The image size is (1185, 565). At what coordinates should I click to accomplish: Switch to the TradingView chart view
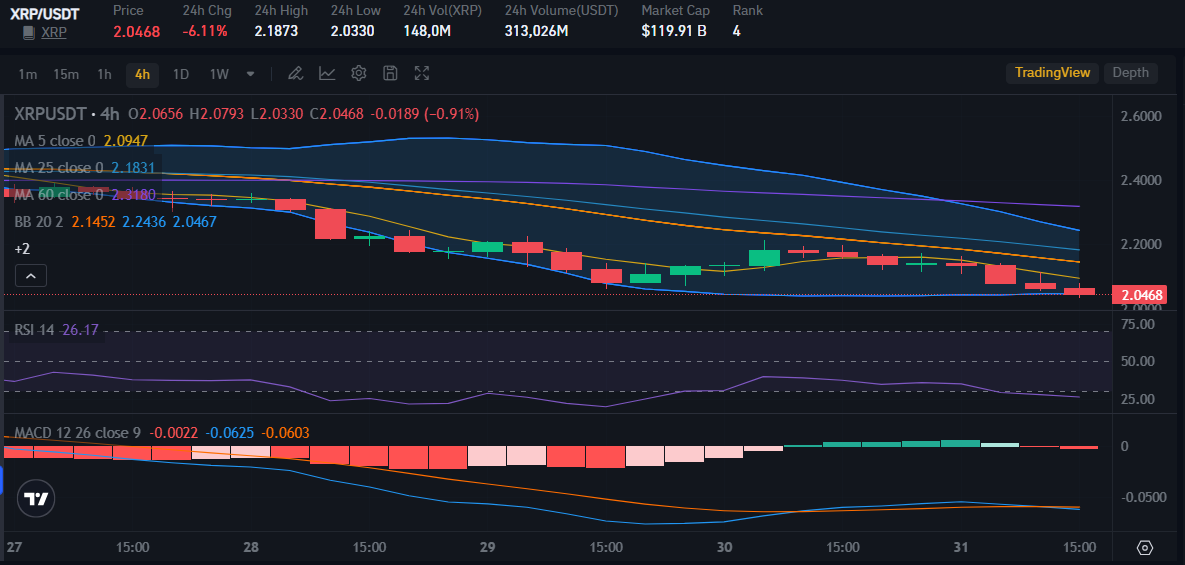[1052, 73]
